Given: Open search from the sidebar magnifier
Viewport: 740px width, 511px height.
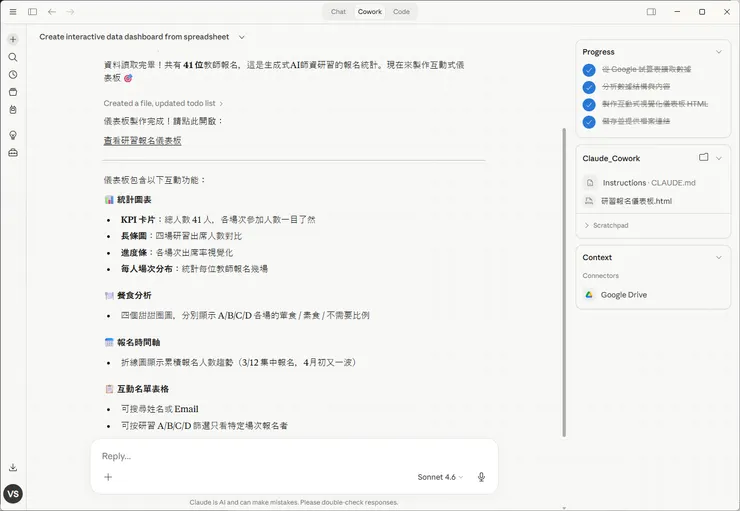Looking at the screenshot, I should pyautogui.click(x=13, y=57).
